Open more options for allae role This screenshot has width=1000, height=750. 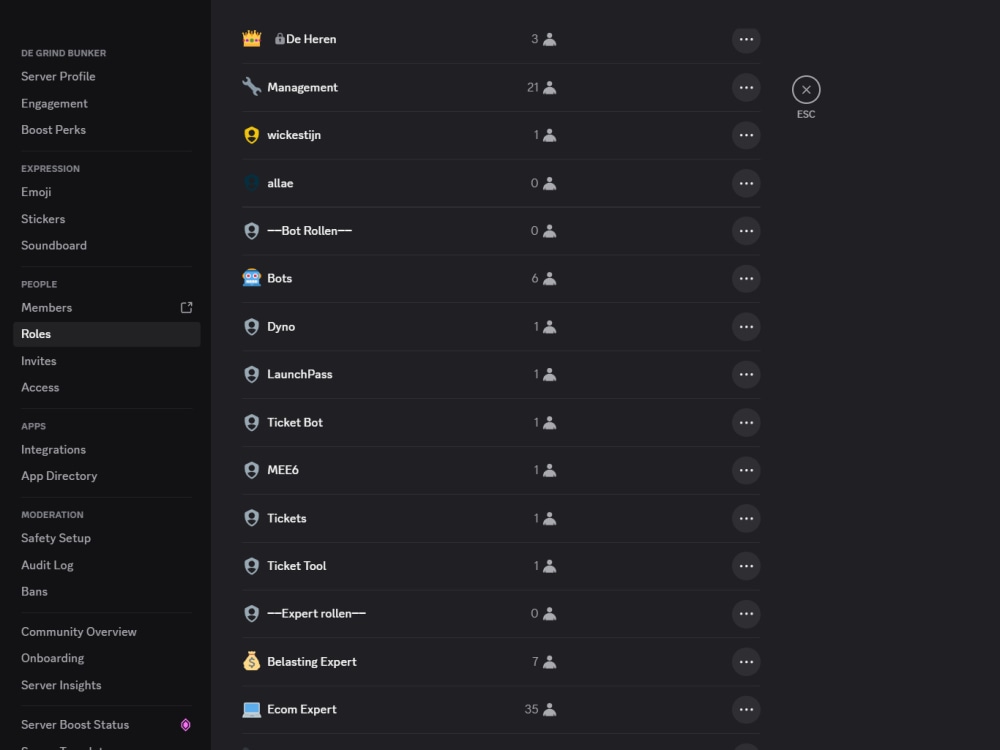[x=746, y=183]
